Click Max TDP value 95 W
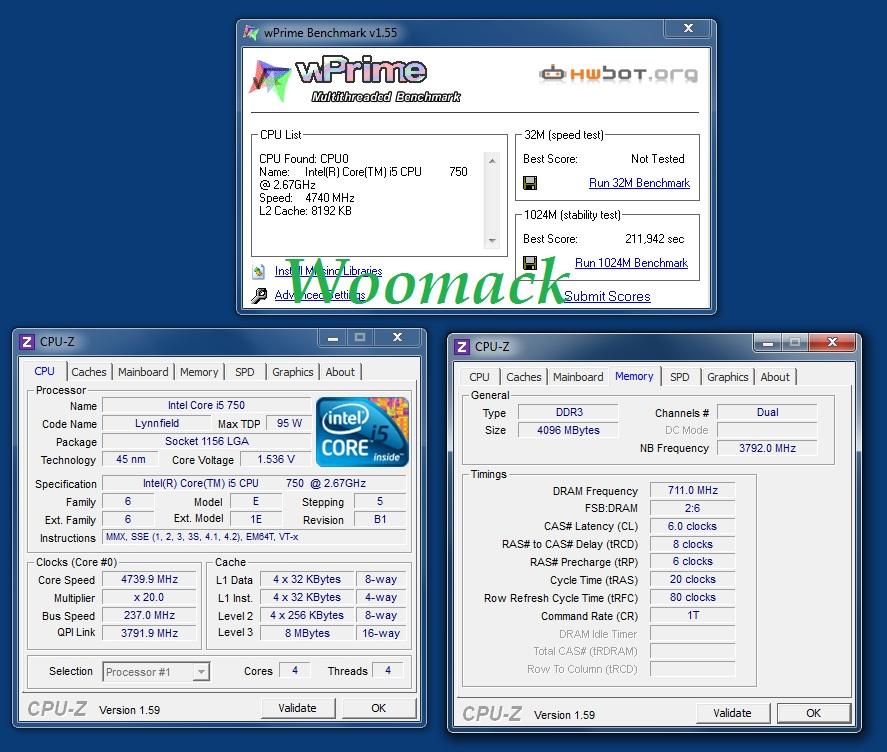 pyautogui.click(x=289, y=423)
